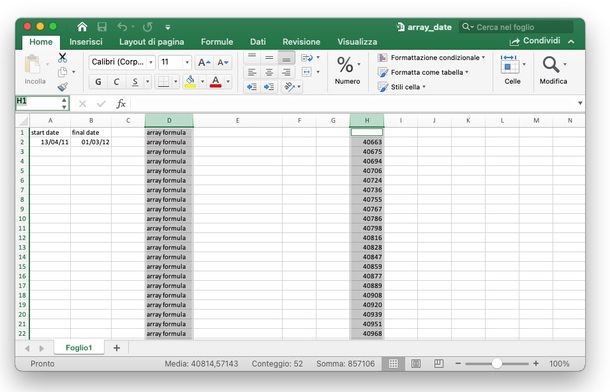Insert function with the fx icon
Screen dimensions: 610x392
(x=121, y=103)
